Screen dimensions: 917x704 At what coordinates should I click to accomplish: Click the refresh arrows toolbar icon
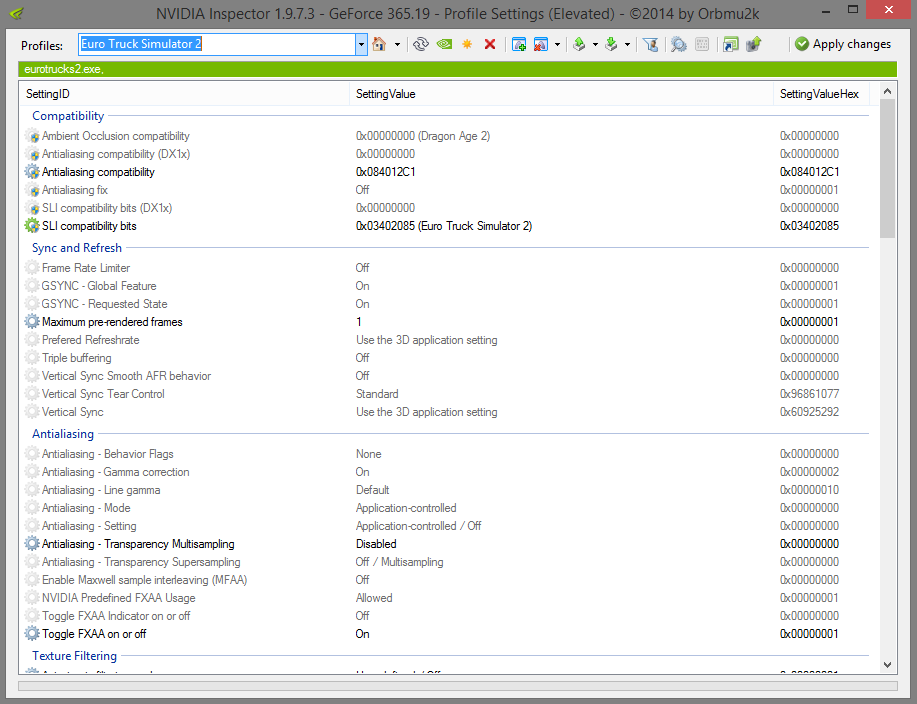click(420, 44)
